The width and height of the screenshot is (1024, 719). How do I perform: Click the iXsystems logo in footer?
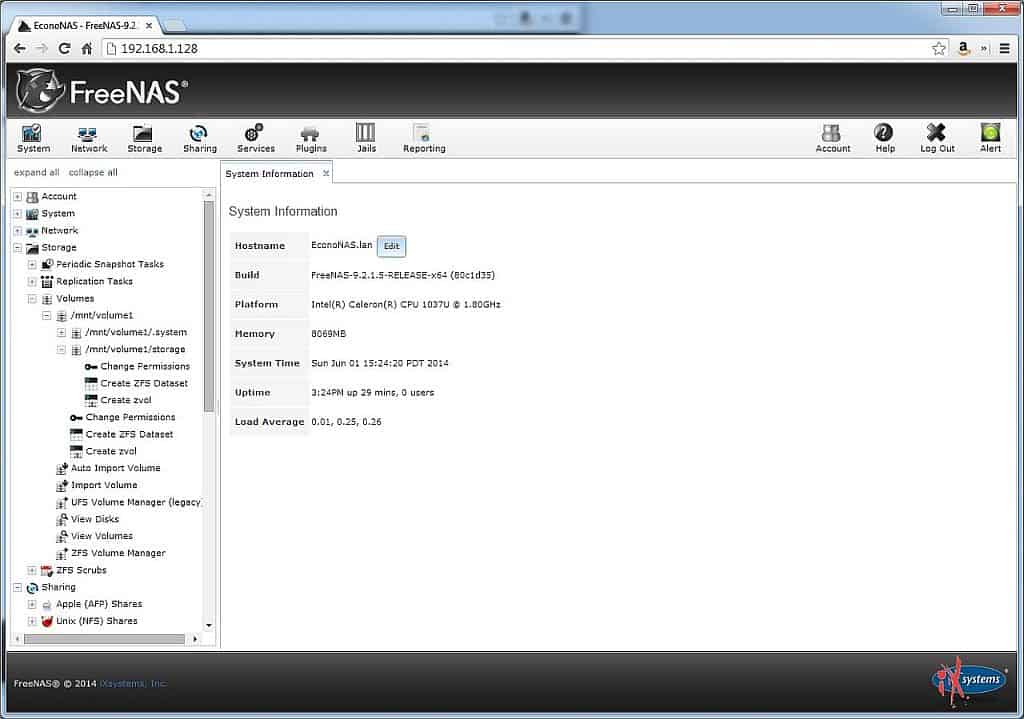tap(970, 682)
